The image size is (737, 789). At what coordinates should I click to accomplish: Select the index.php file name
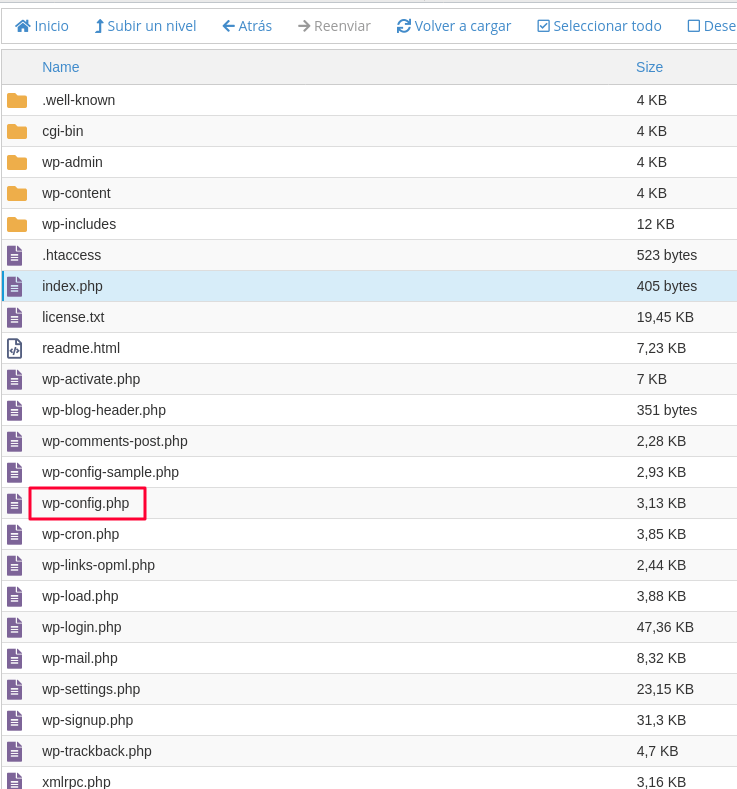[72, 286]
